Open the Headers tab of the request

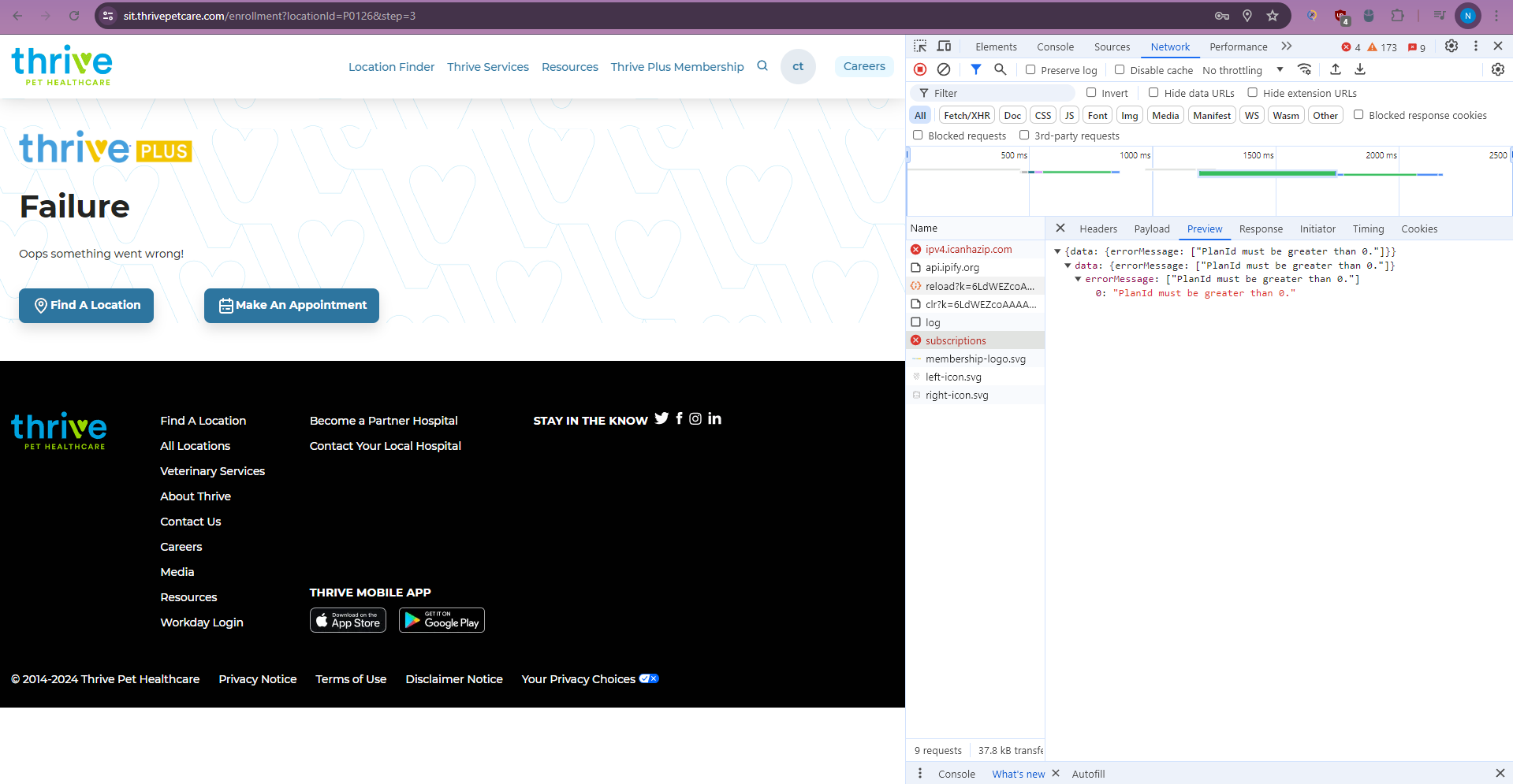1098,229
